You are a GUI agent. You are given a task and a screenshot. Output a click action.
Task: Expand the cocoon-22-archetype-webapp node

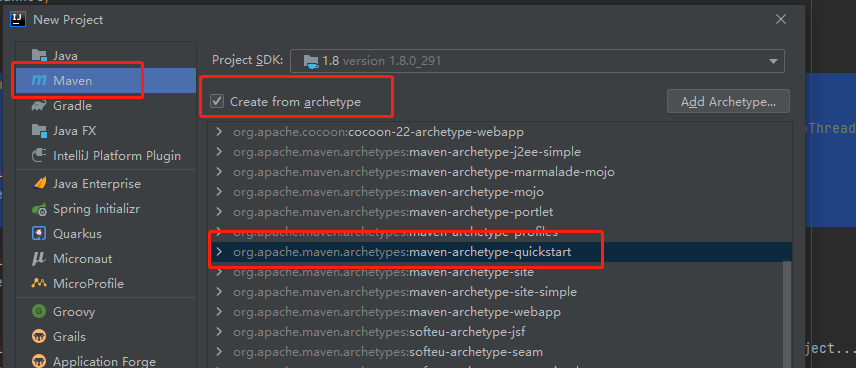click(219, 132)
